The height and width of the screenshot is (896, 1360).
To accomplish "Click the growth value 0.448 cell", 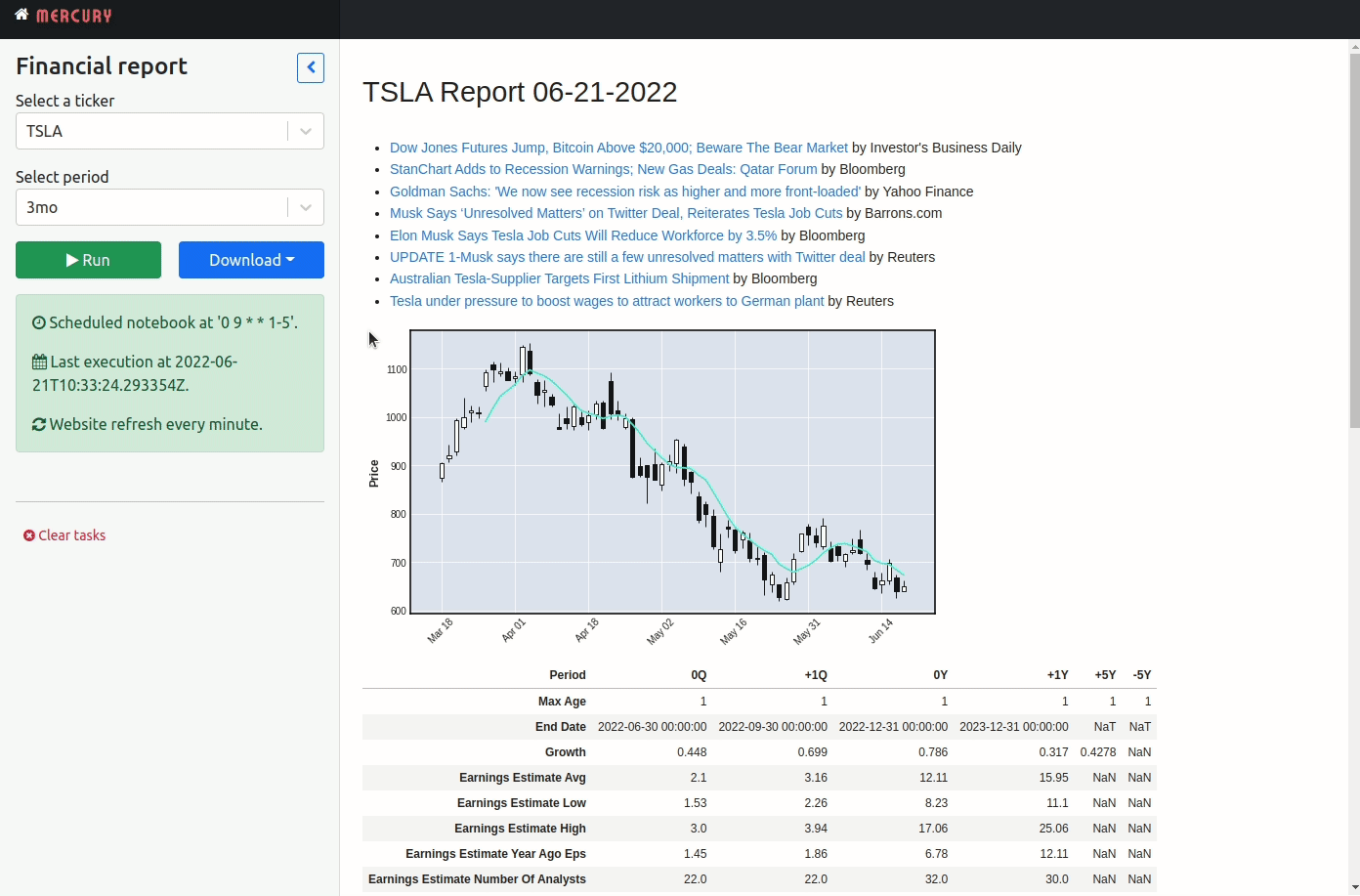I will (692, 752).
